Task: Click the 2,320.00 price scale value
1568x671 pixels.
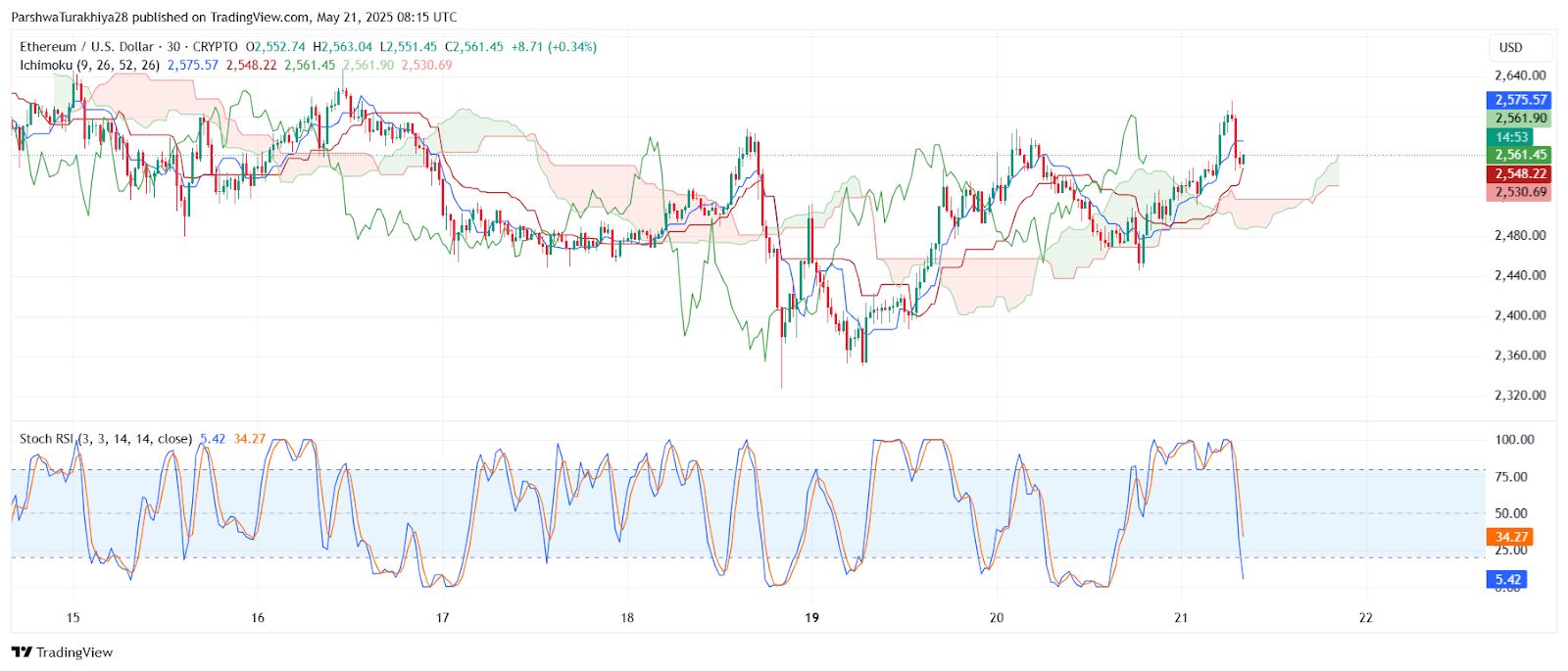Action: pos(1520,396)
